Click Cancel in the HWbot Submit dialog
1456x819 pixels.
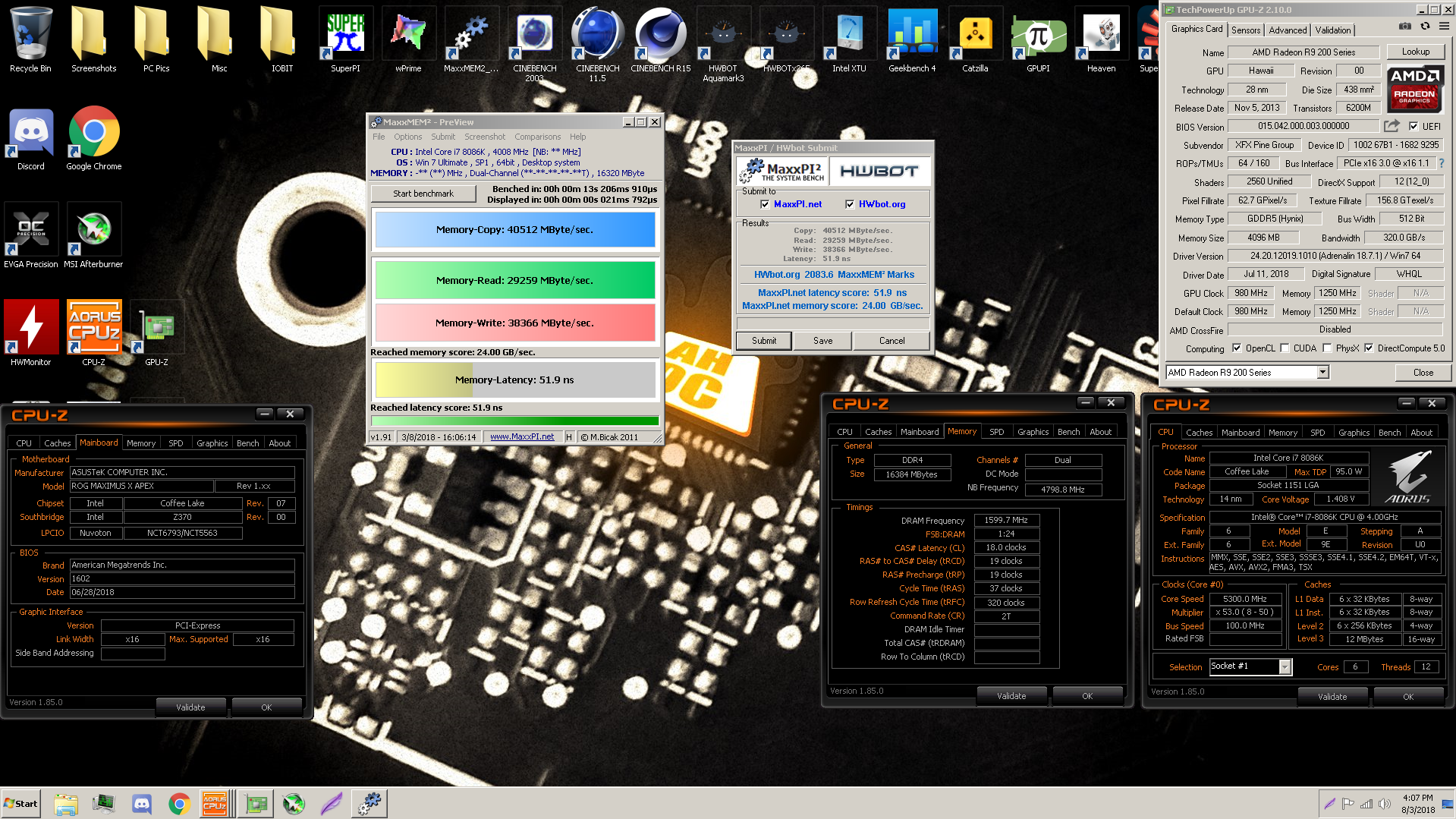pyautogui.click(x=892, y=341)
